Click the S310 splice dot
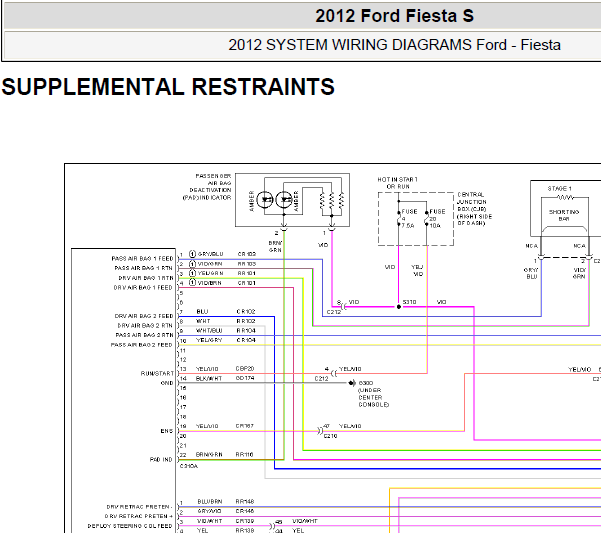 click(399, 307)
